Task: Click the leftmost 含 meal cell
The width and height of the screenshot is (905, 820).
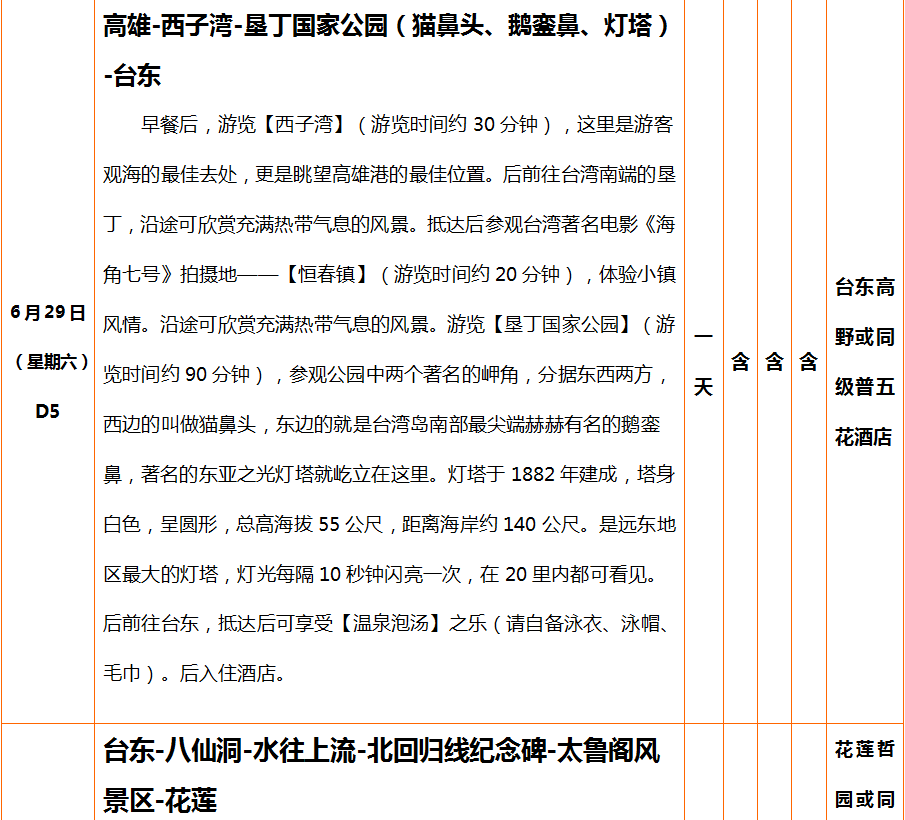Action: tap(740, 362)
